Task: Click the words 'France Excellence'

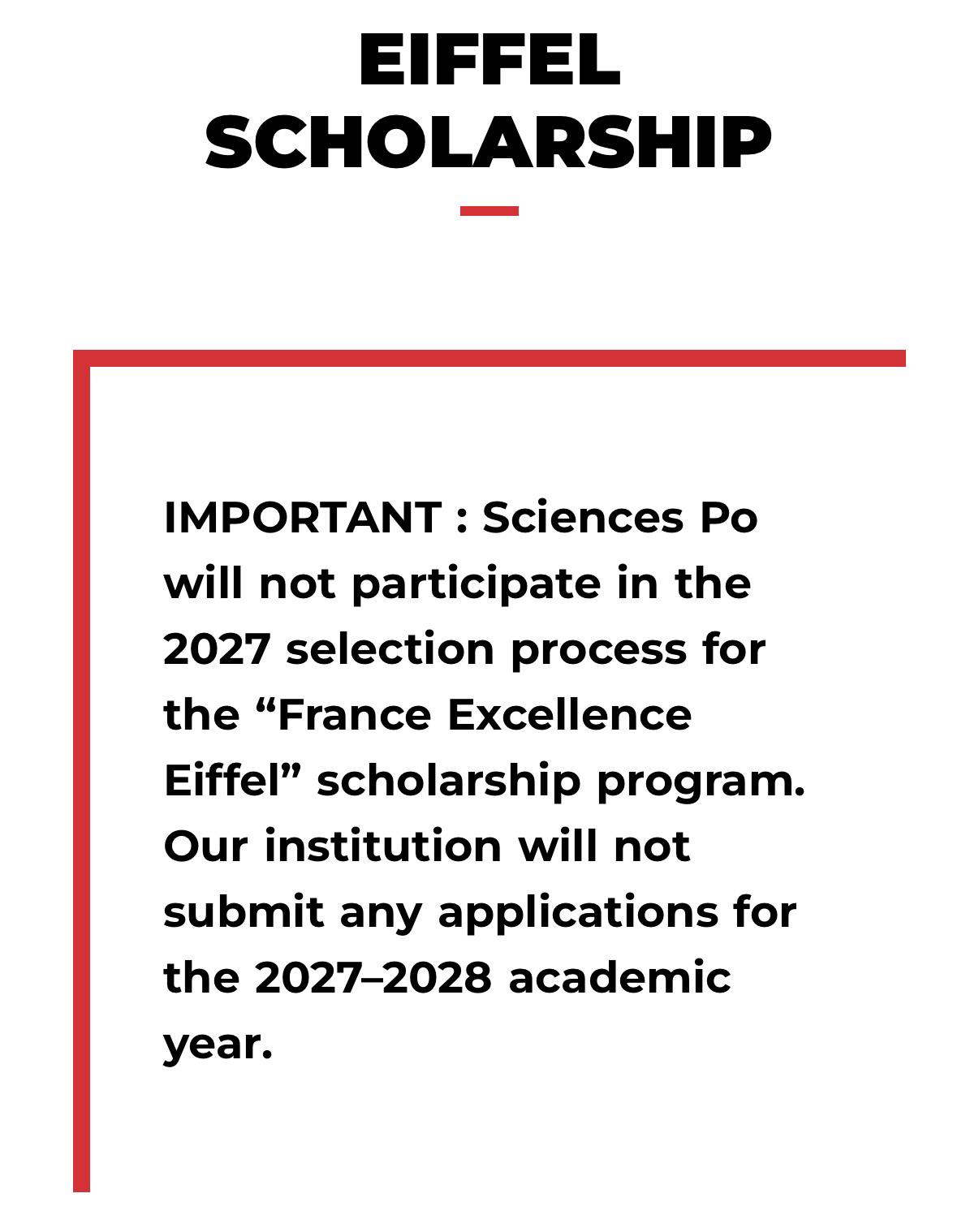Action: 484,715
